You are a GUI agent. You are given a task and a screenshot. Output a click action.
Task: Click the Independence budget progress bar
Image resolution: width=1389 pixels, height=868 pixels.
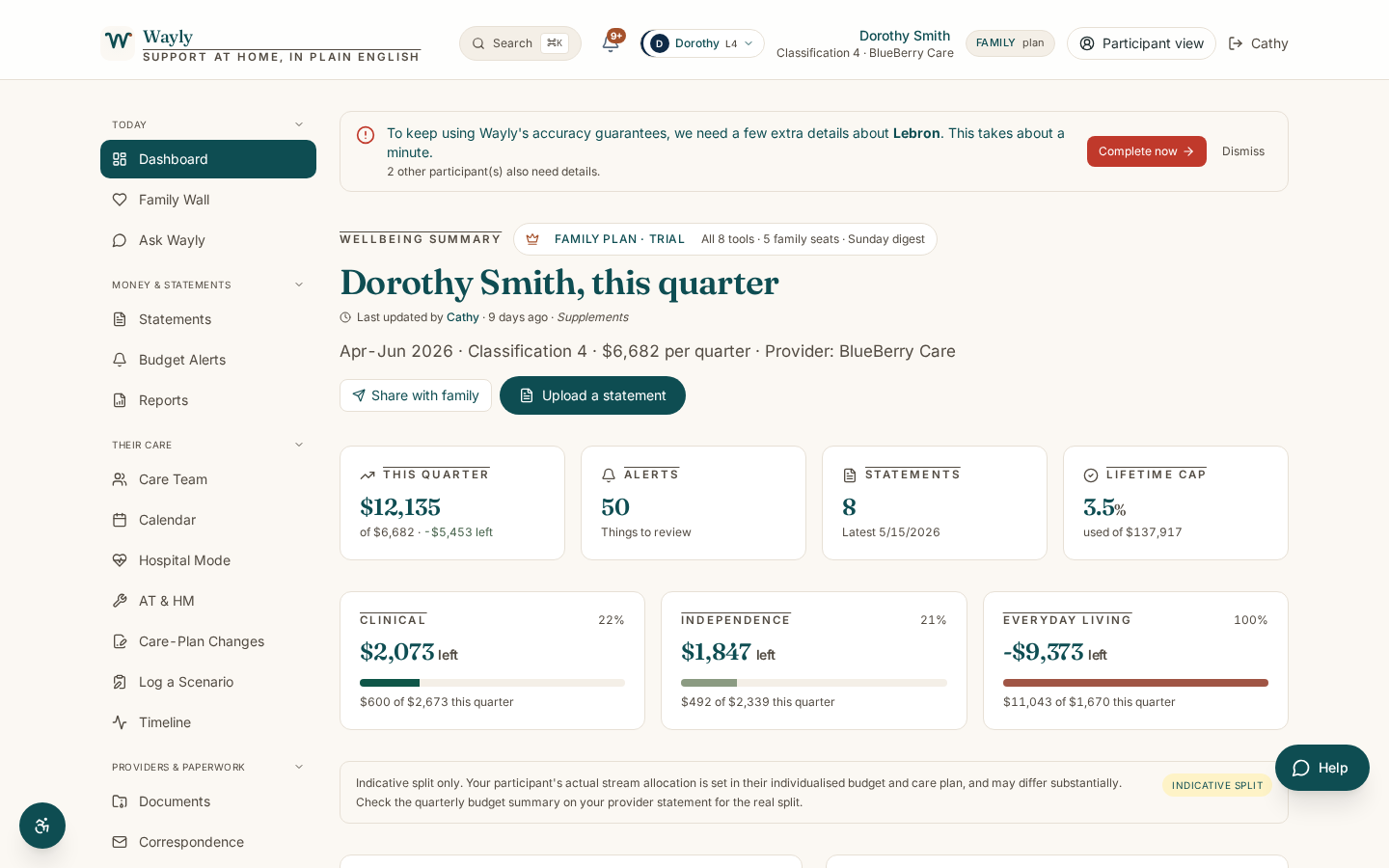814,683
